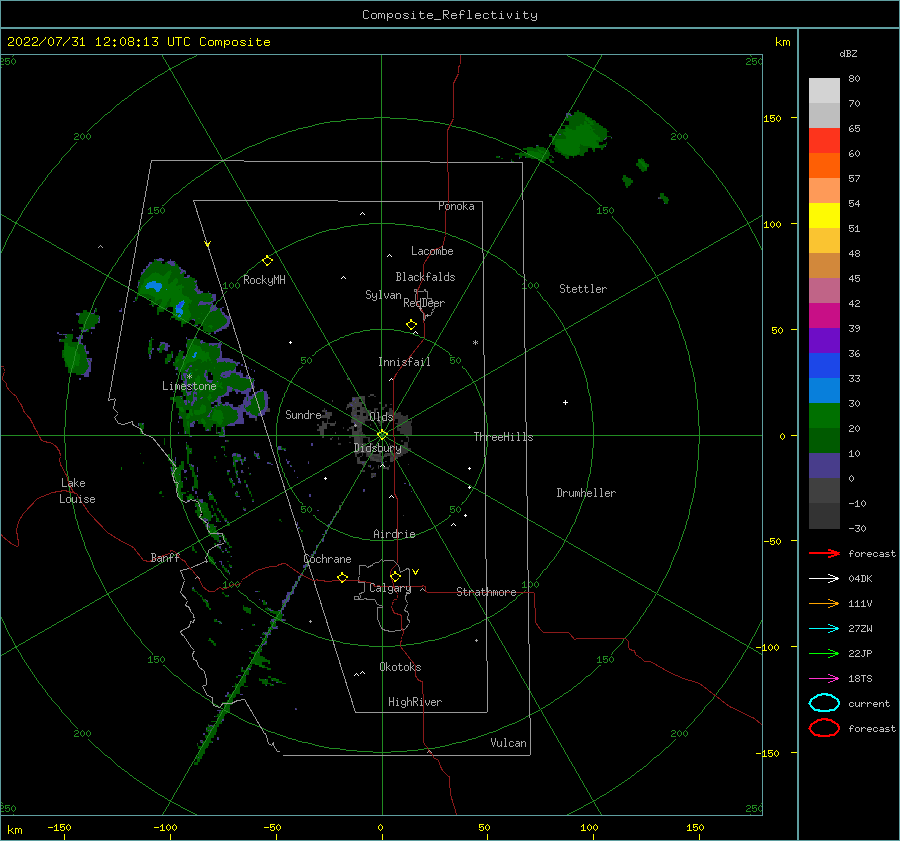This screenshot has height=841, width=900.
Task: Click the yellow diamond marker near RockyMH
Action: (267, 261)
